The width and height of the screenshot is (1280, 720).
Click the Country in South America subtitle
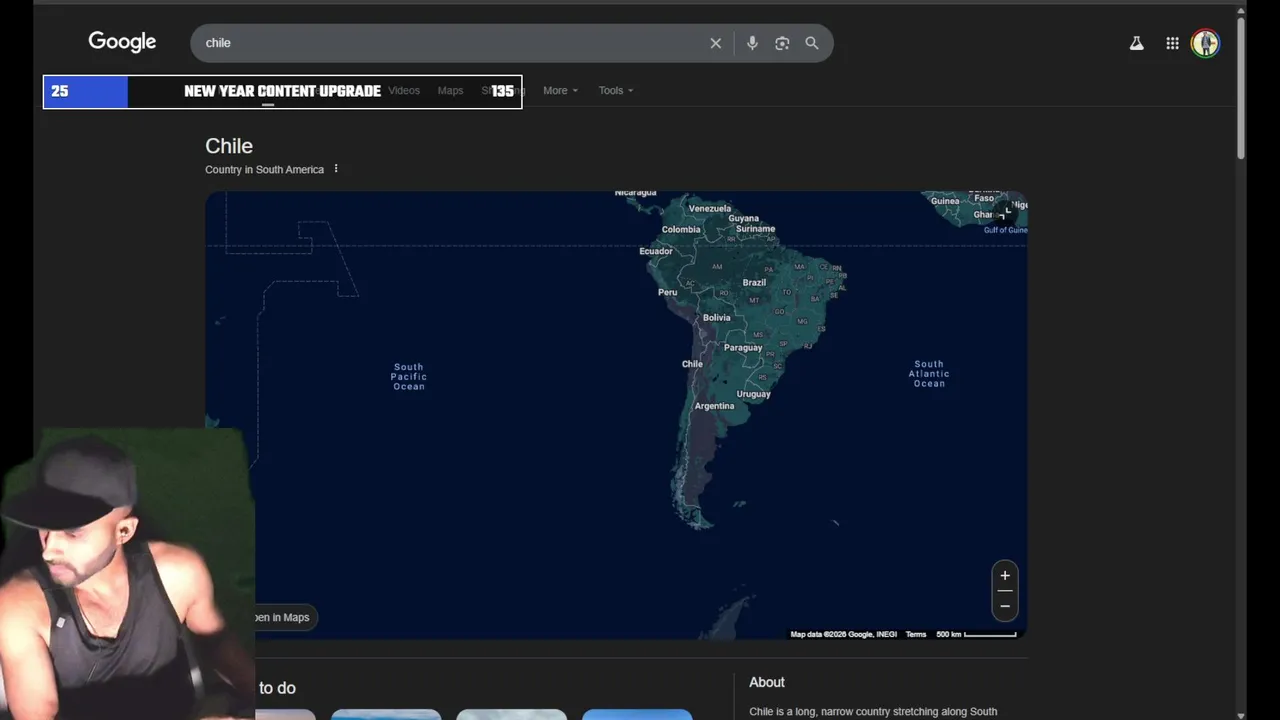pos(264,169)
